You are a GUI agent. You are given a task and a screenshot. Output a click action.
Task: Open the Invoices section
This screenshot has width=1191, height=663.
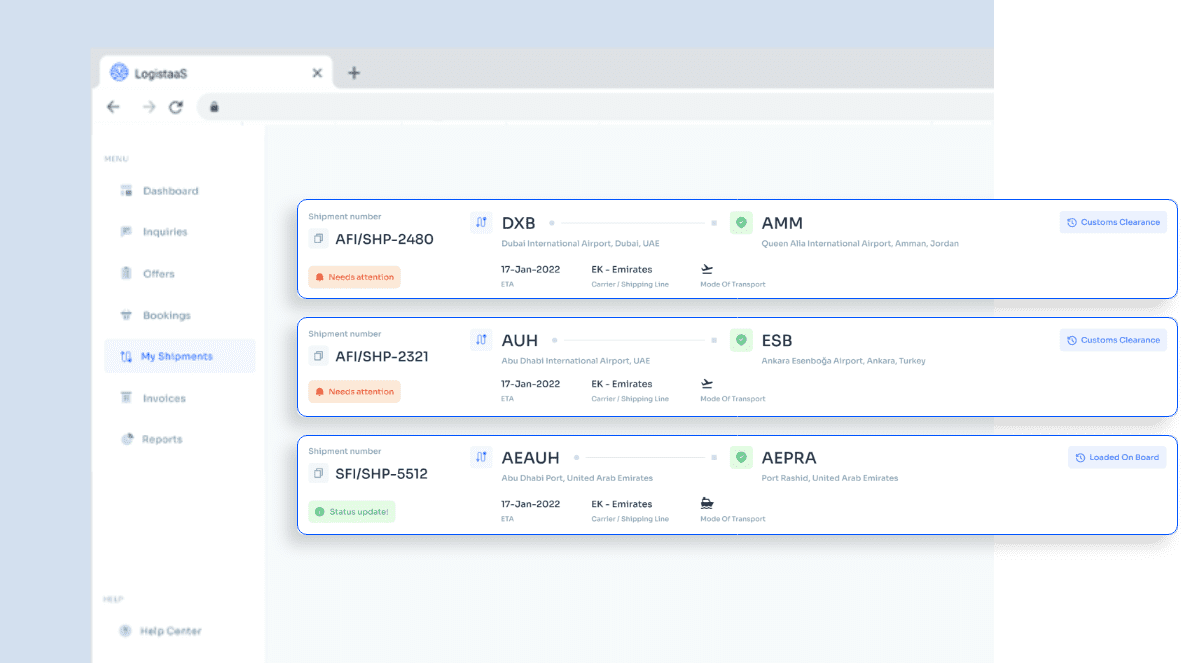(163, 398)
